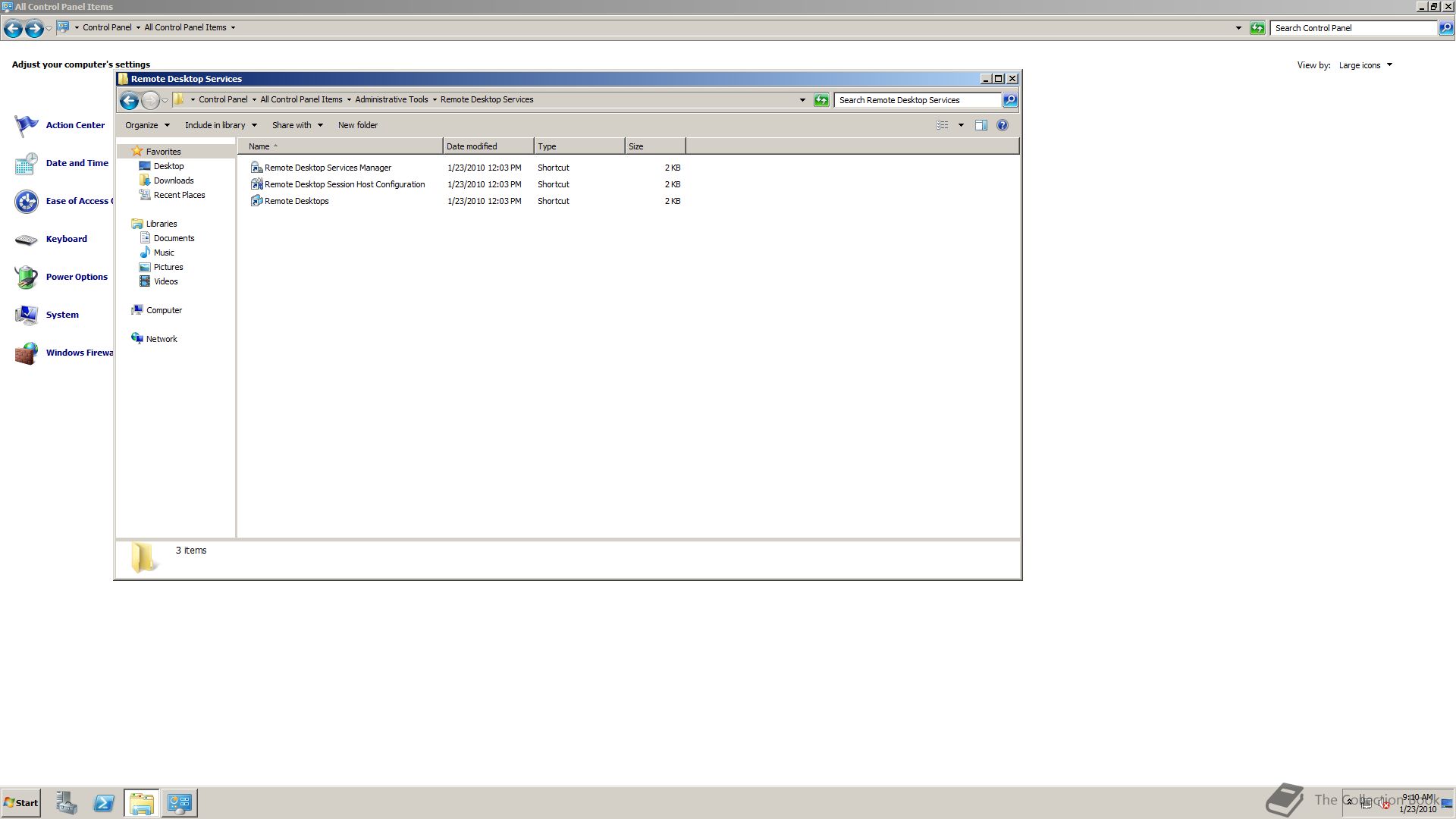The width and height of the screenshot is (1456, 819).
Task: Expand the view options dropdown arrow
Action: click(961, 125)
